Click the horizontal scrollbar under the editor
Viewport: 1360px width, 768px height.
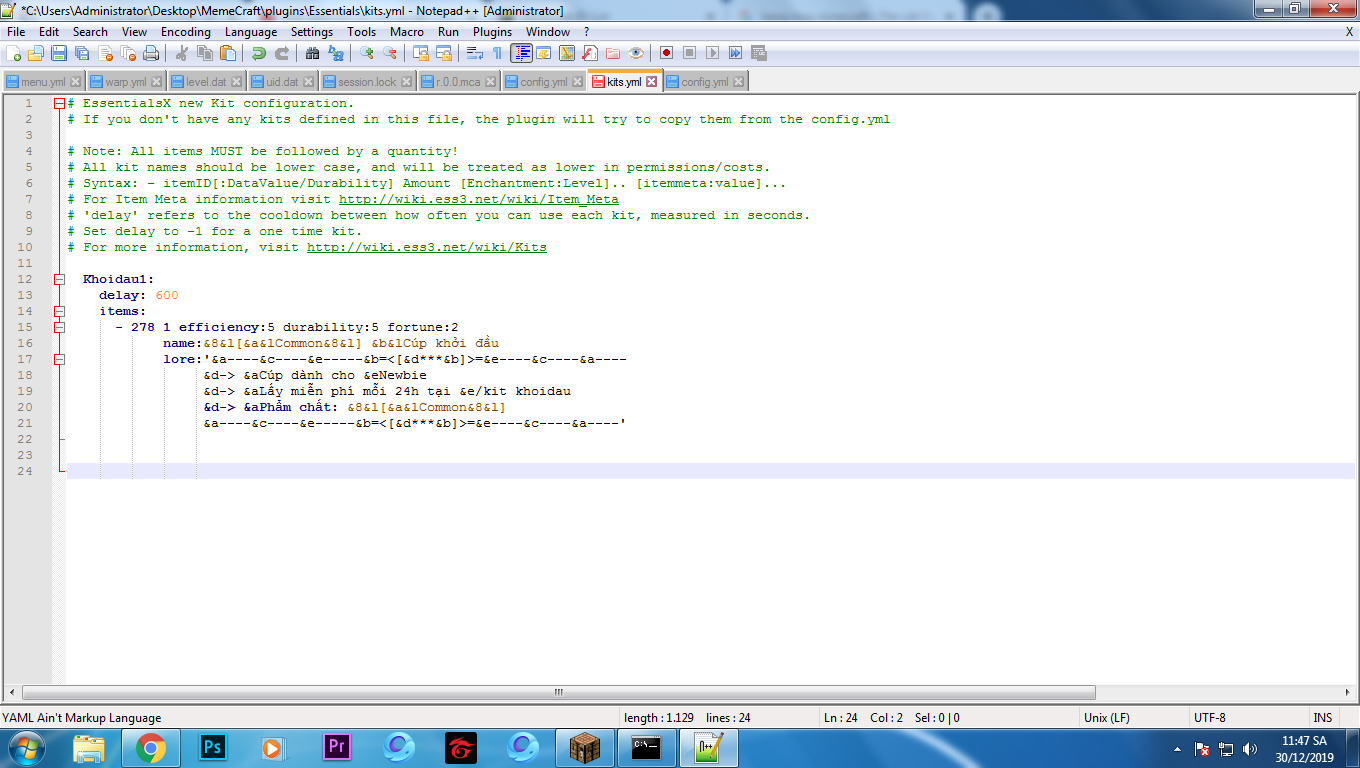[558, 692]
